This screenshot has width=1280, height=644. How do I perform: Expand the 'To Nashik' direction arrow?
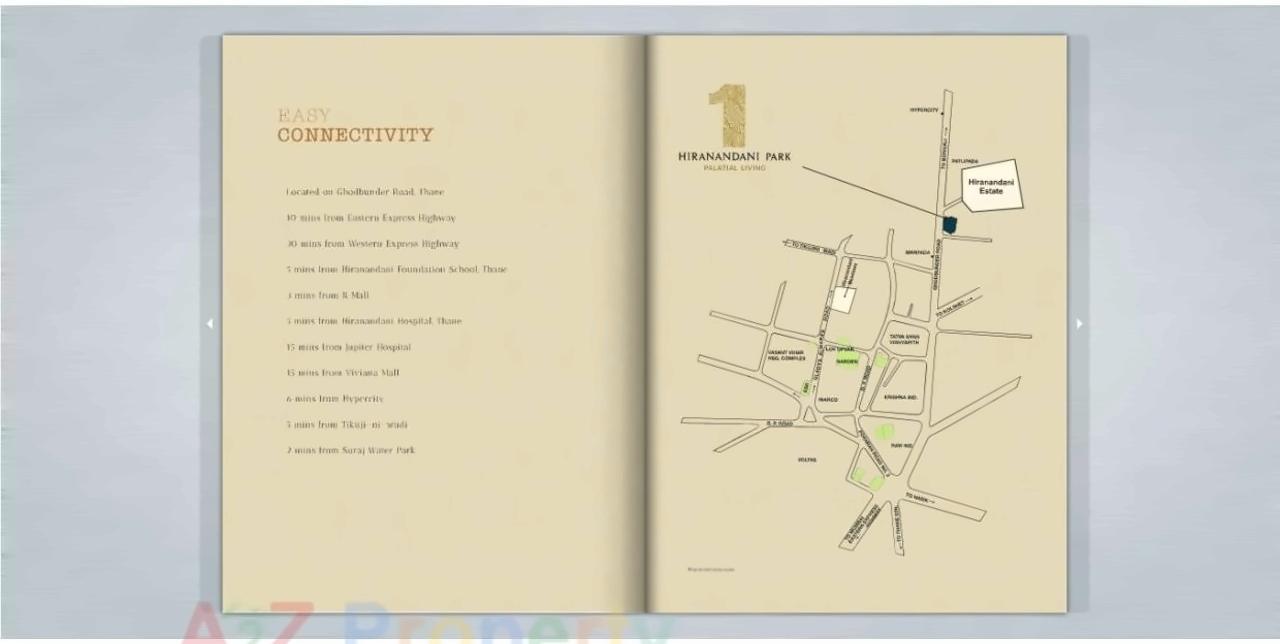920,496
